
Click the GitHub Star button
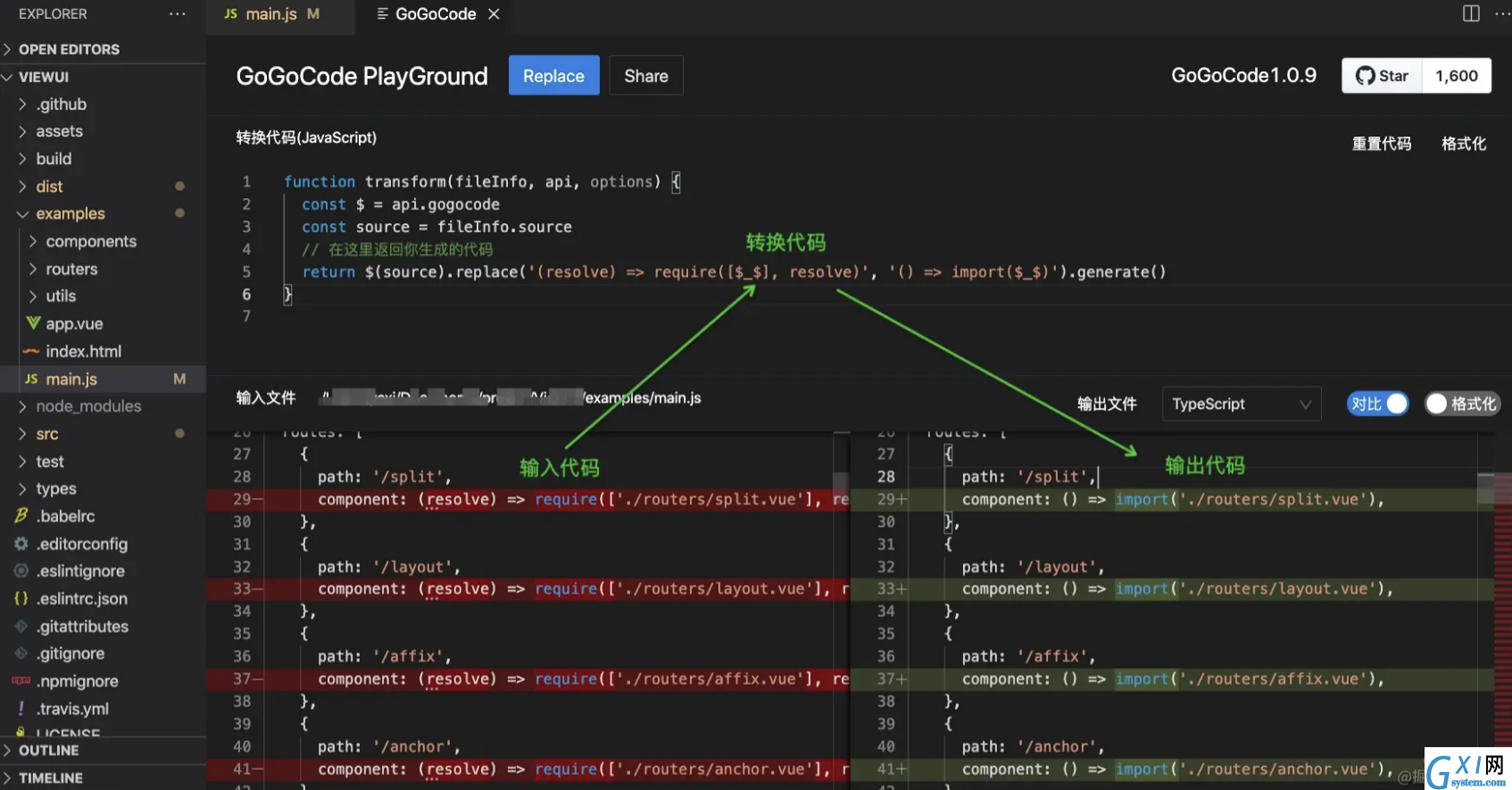point(1382,76)
